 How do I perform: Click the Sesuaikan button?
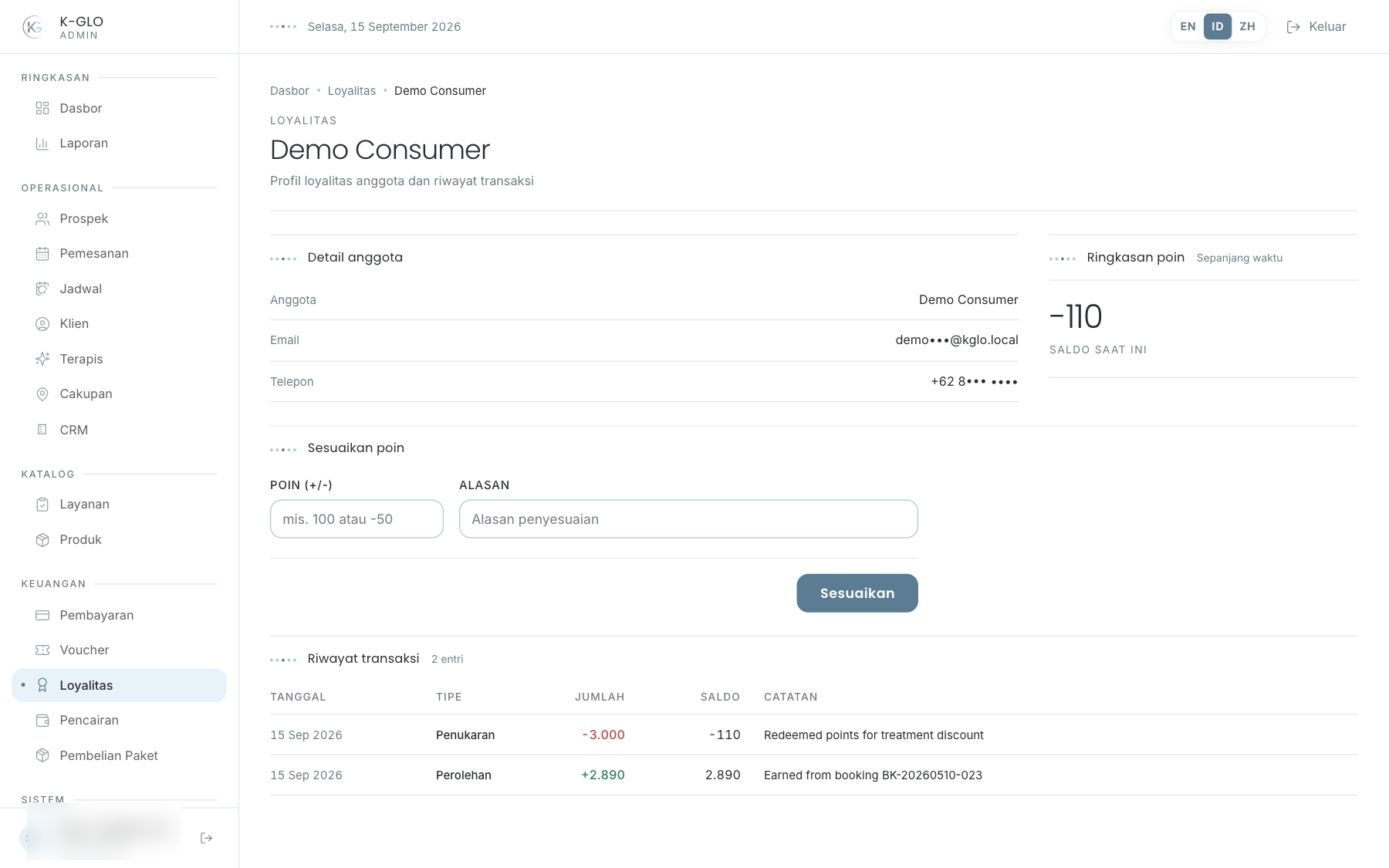coord(857,593)
